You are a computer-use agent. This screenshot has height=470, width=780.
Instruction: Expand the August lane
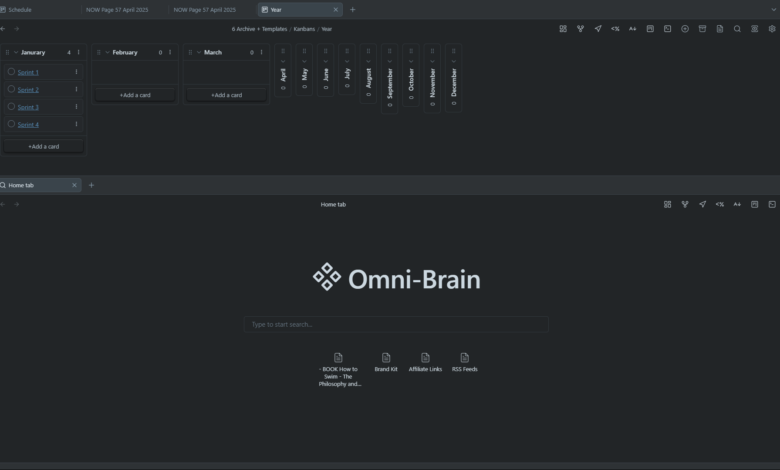(368, 62)
